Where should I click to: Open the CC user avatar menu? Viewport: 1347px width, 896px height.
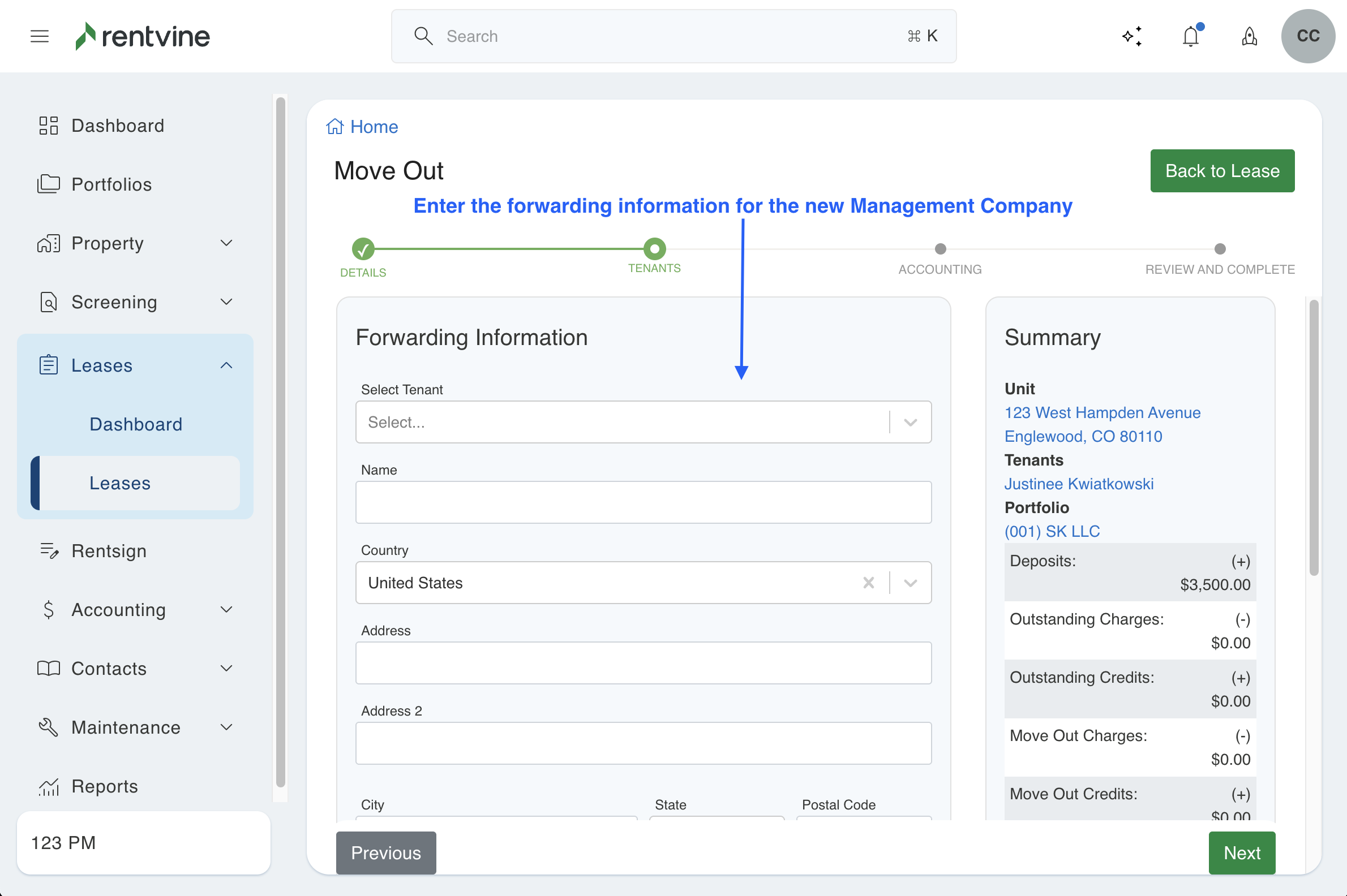[x=1307, y=36]
